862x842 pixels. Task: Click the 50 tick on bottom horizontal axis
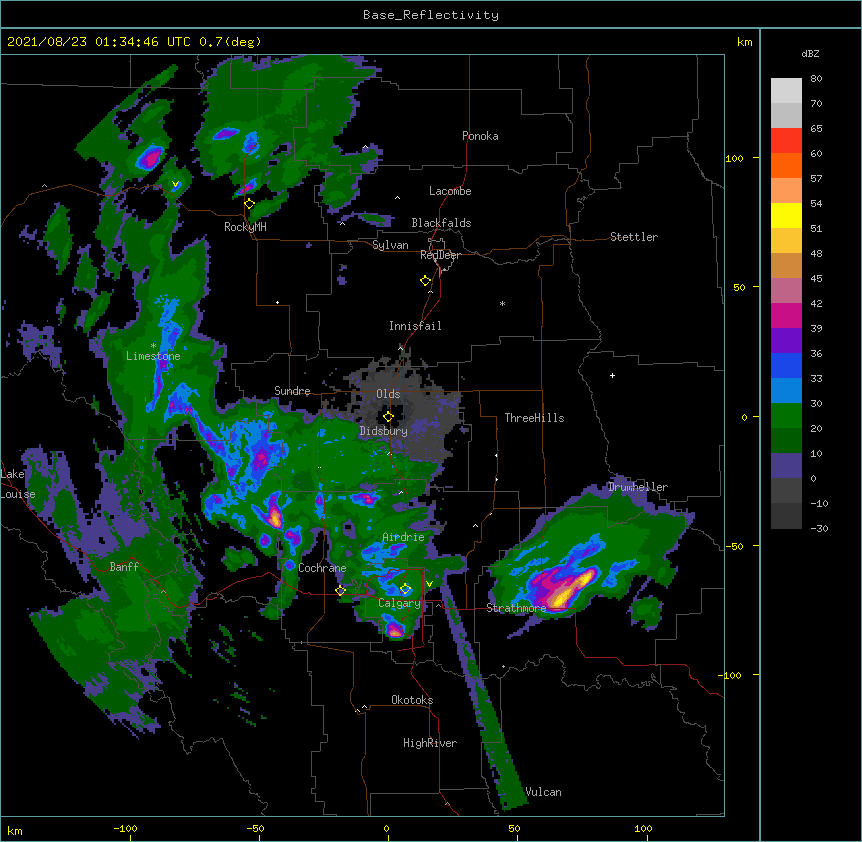[x=514, y=828]
